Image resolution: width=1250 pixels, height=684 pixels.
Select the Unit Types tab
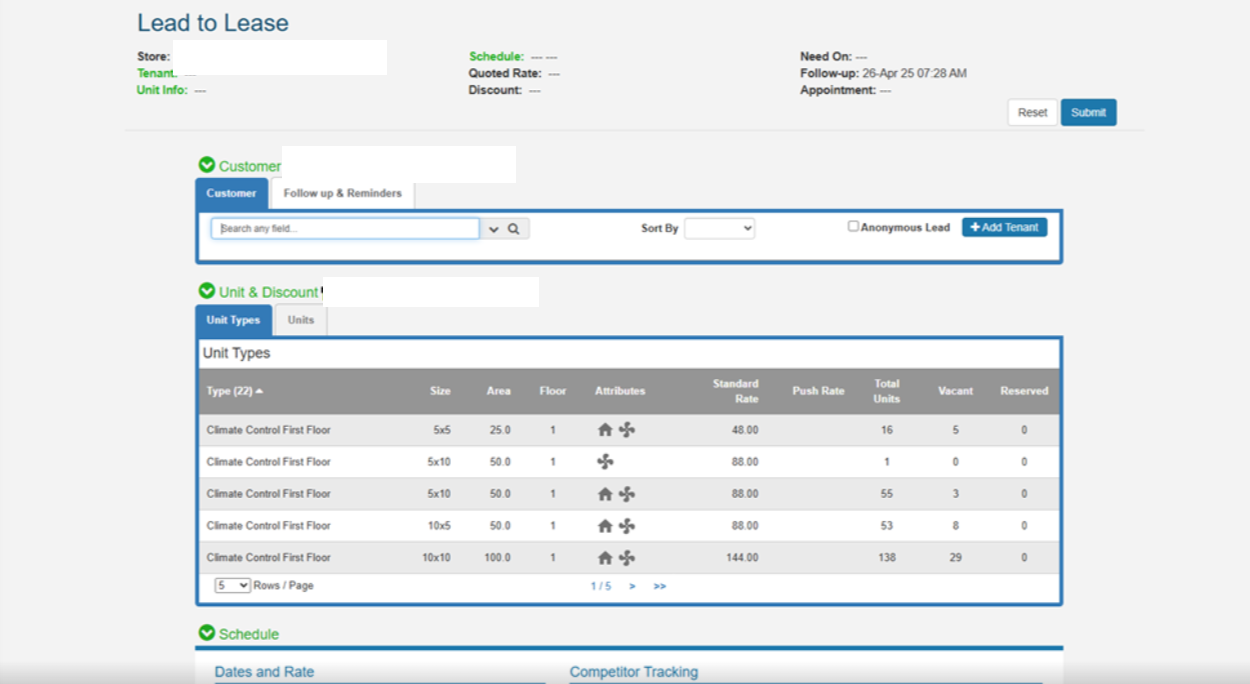(x=233, y=320)
